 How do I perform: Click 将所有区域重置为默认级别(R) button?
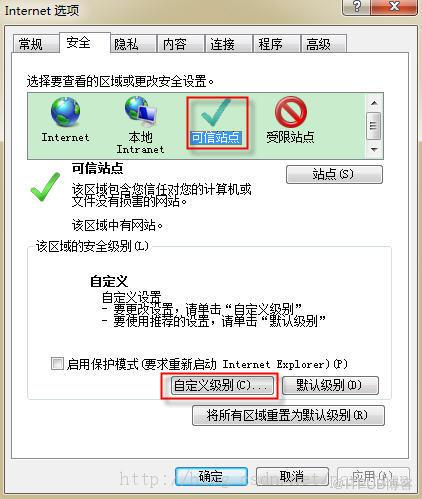tap(288, 415)
